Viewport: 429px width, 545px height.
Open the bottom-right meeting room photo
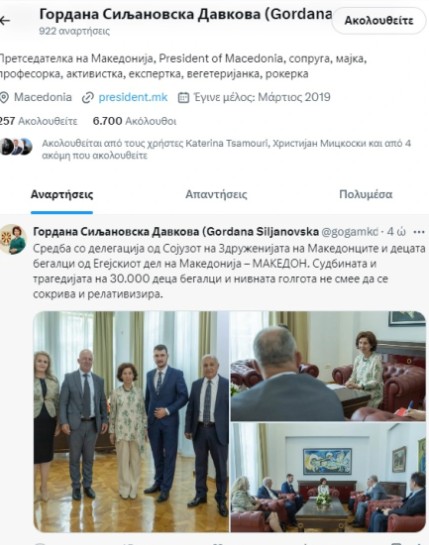328,477
